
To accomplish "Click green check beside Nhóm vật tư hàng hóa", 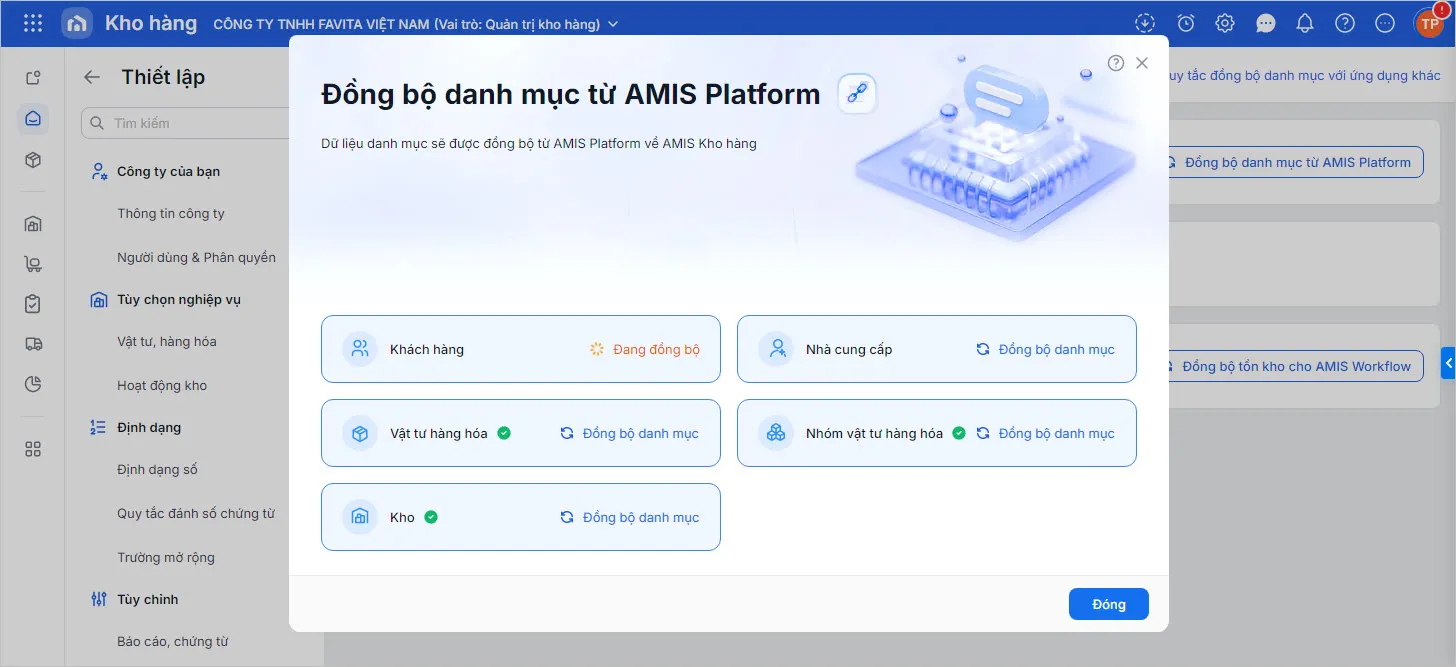I will pos(959,433).
